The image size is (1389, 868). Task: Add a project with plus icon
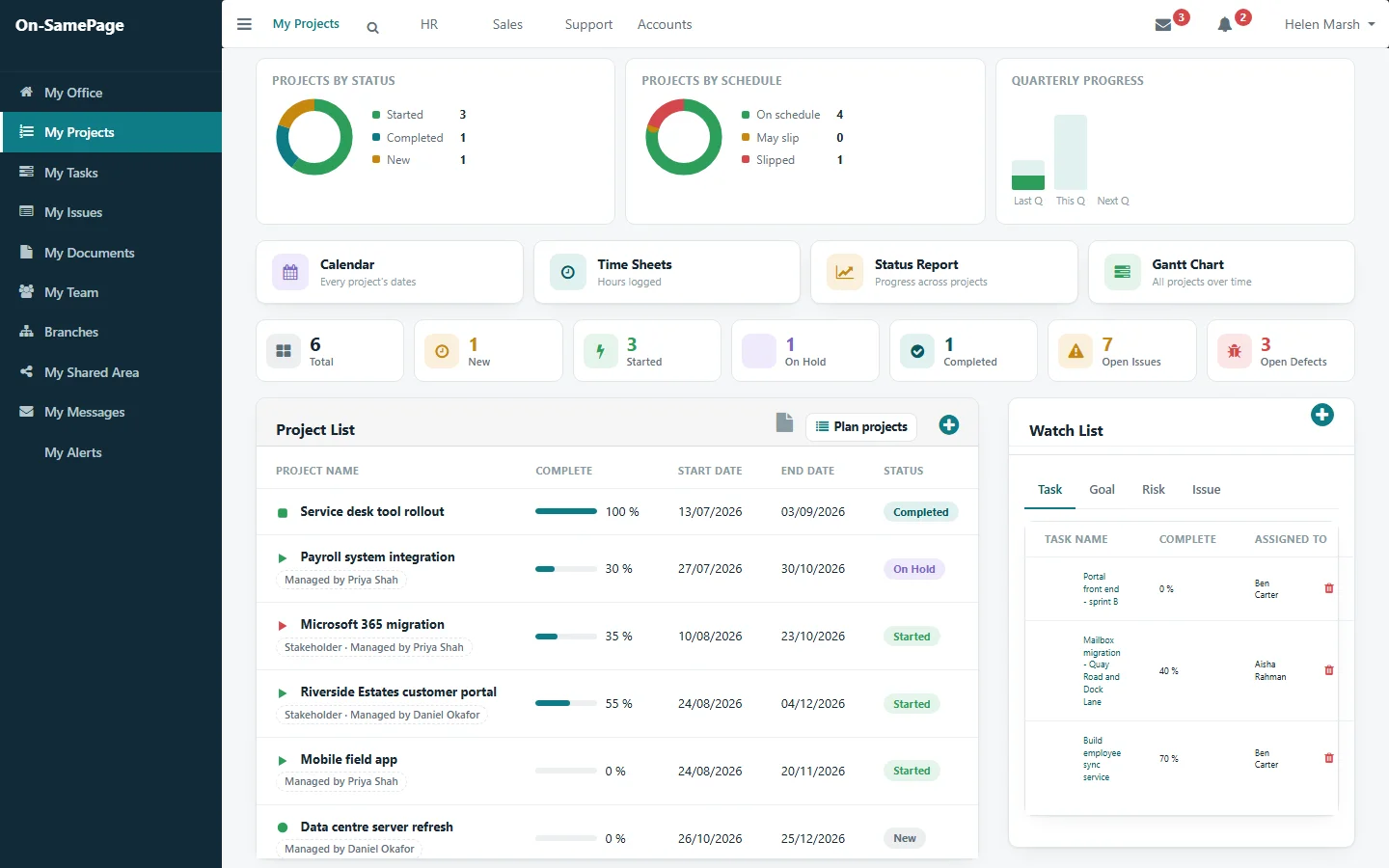click(949, 425)
